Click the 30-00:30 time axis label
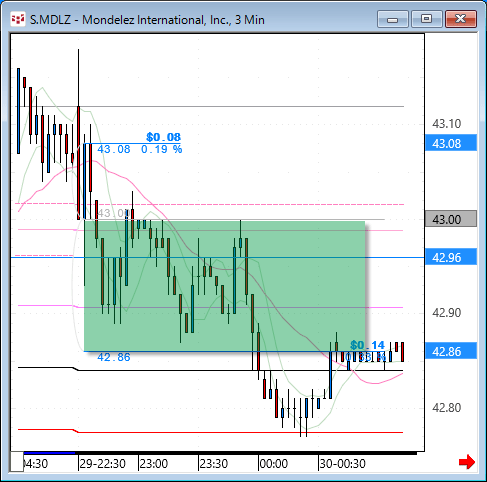This screenshot has height=482, width=487. coord(342,464)
